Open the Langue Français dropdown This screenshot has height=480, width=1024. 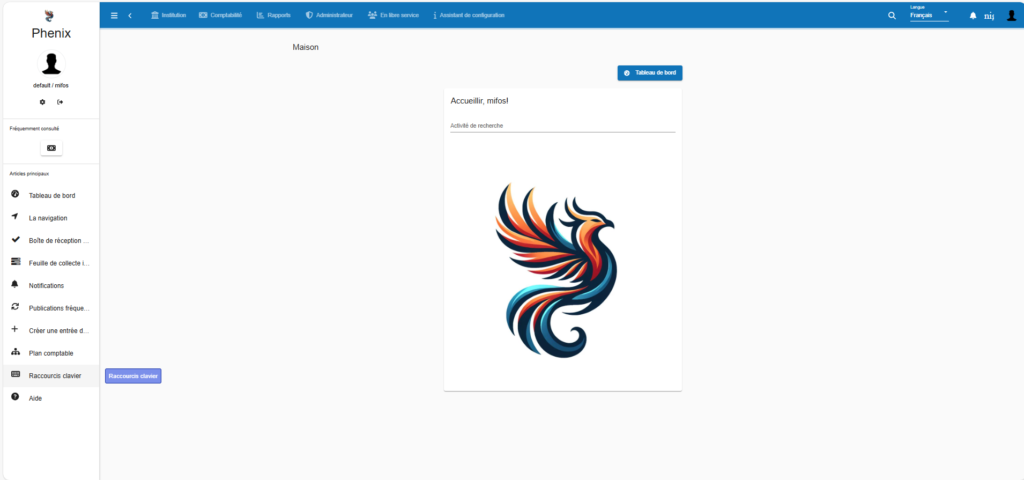click(x=928, y=15)
